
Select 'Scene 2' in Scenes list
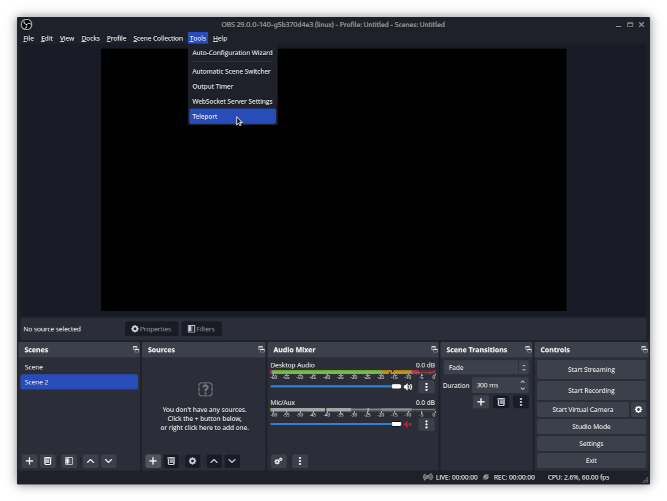tap(79, 382)
